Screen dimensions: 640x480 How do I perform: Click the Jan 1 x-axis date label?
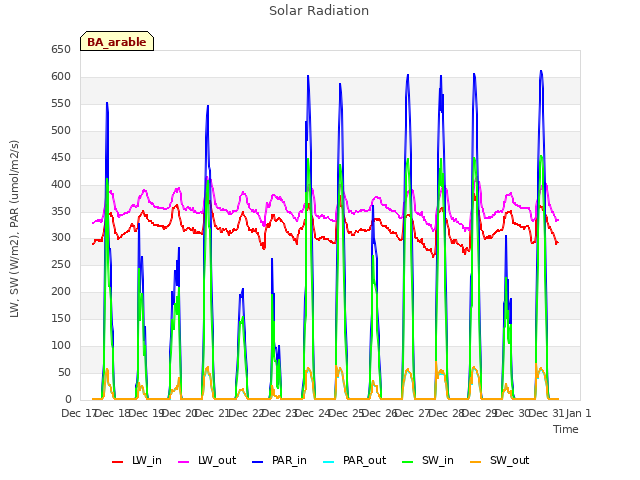pos(578,413)
